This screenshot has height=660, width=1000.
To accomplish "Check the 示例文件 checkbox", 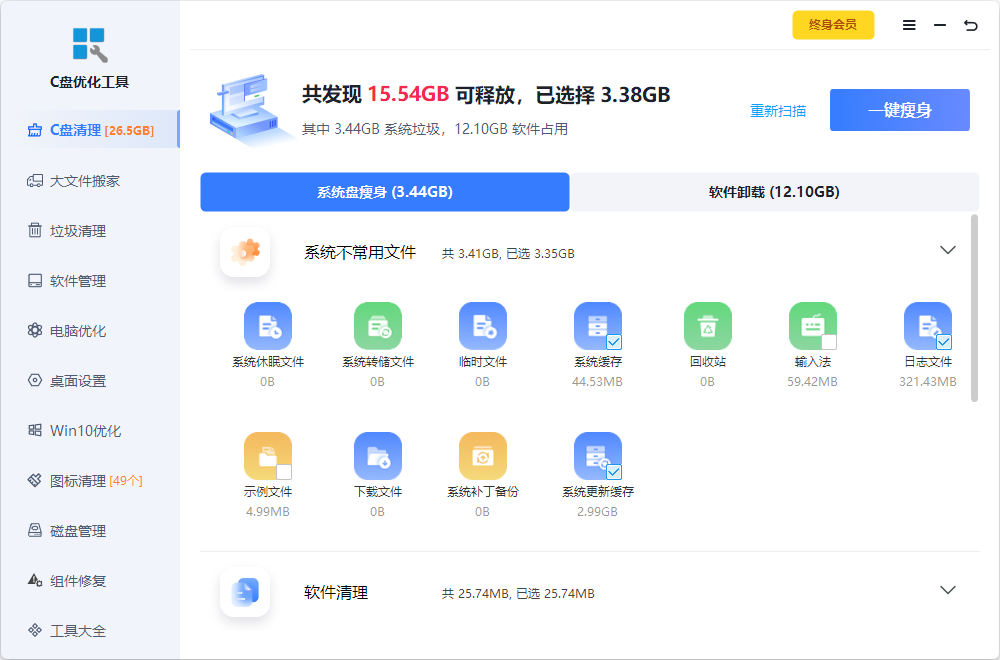I will point(284,471).
